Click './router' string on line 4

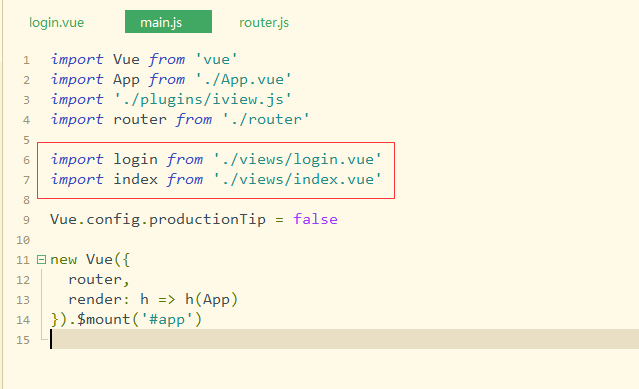(x=266, y=119)
